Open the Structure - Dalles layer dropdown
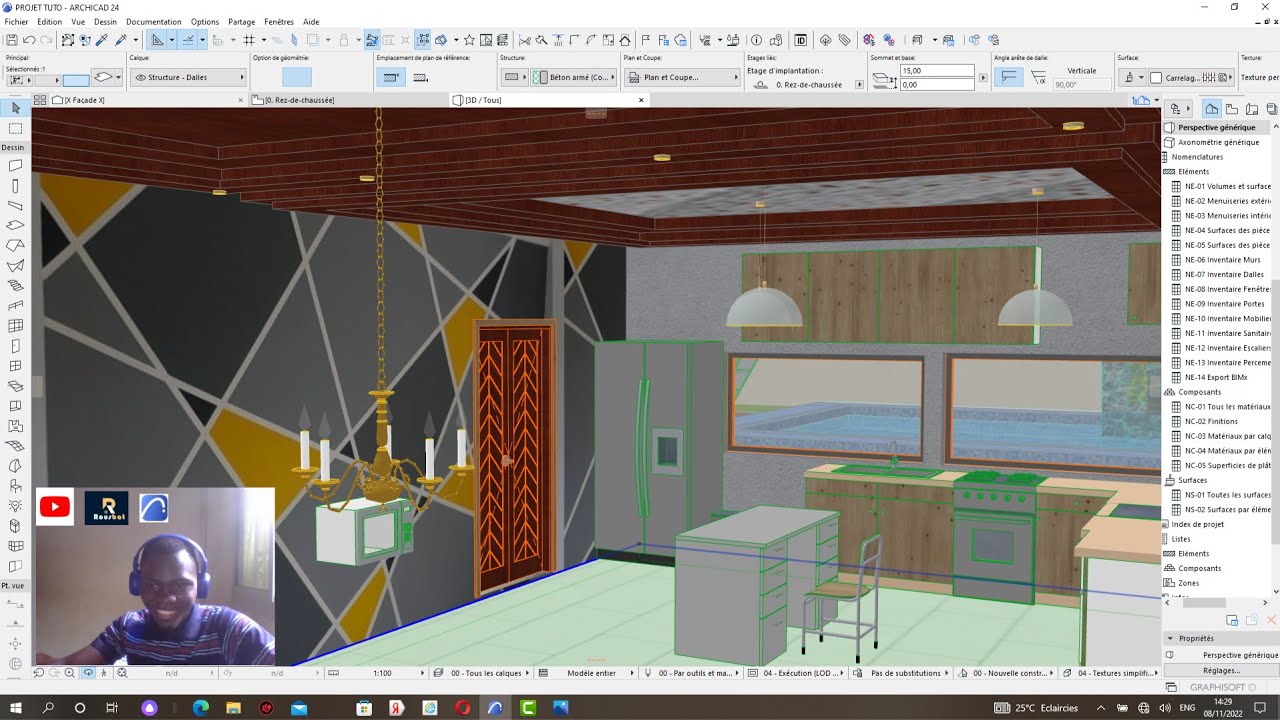Image resolution: width=1280 pixels, height=720 pixels. (188, 77)
